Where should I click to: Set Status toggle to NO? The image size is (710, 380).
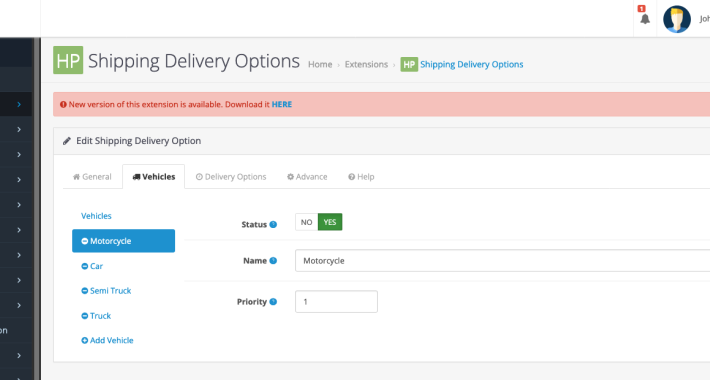(x=307, y=222)
